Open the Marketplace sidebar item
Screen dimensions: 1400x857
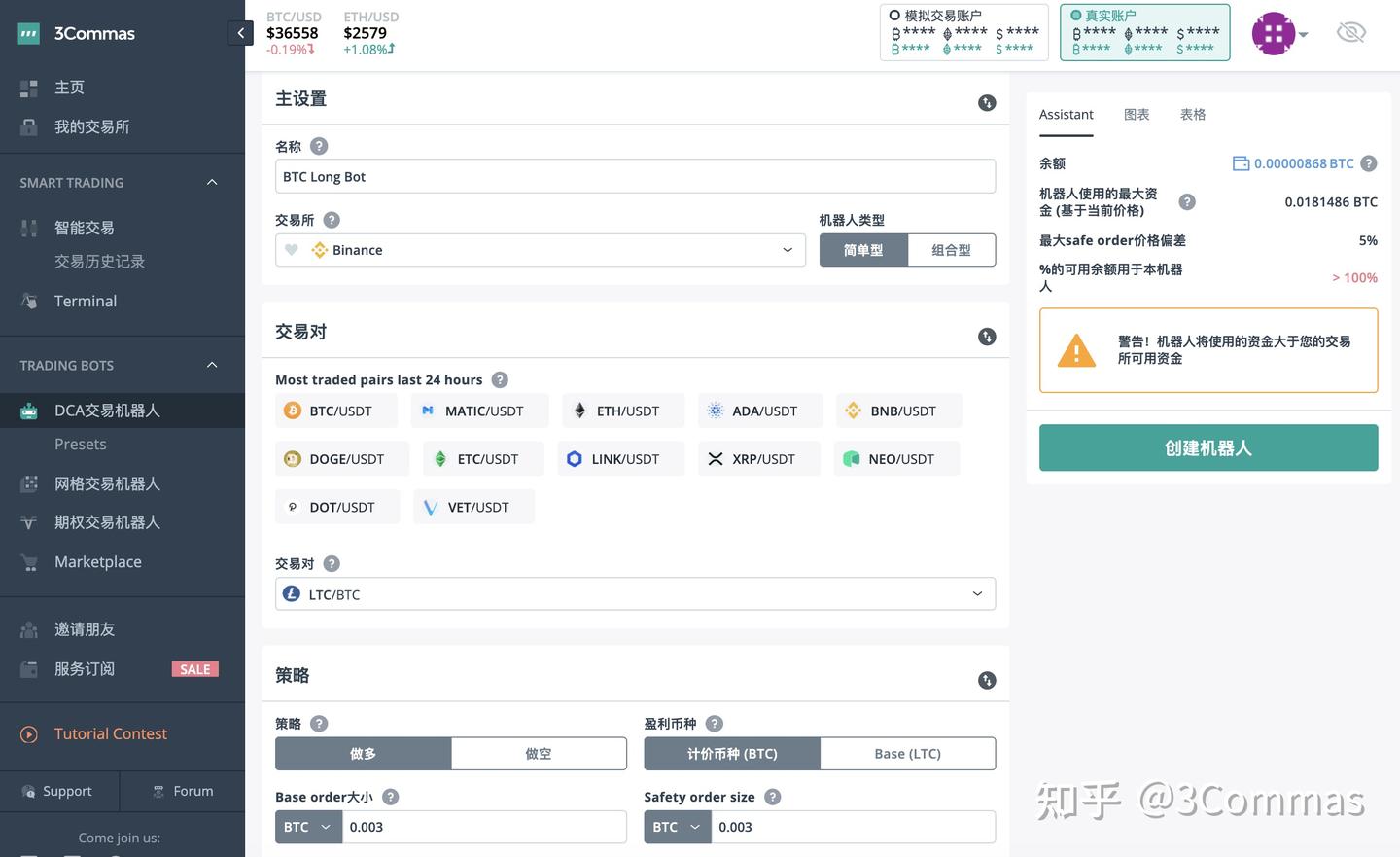(97, 561)
